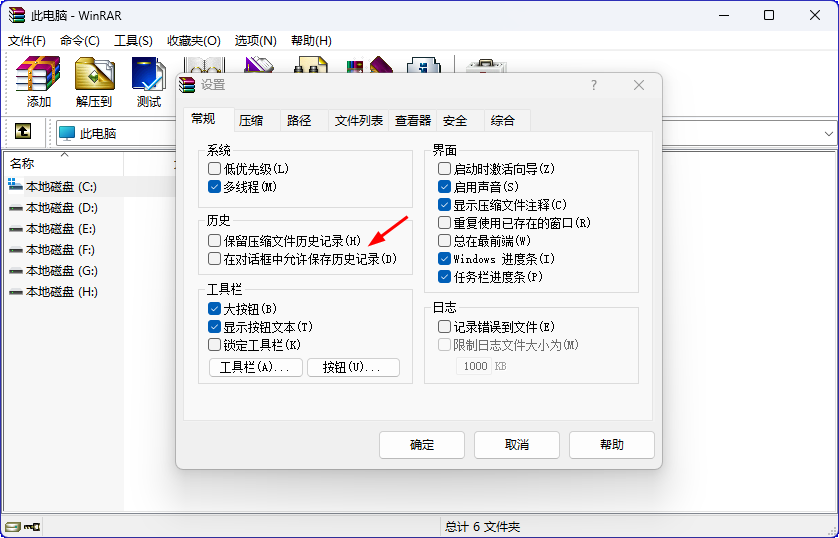
Task: Toggle 在对话框中允许保存历史记录(D)
Action: [x=214, y=259]
